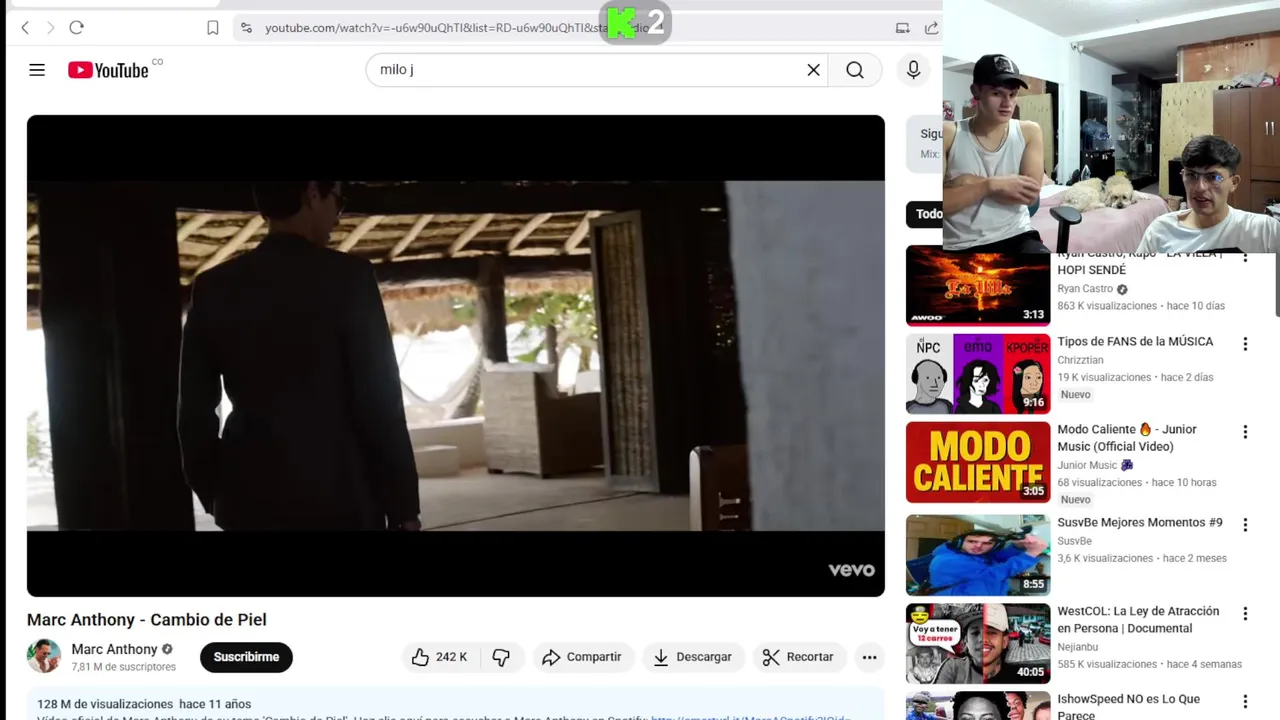Screen dimensions: 1280x720
Task: Open options menu for IshowSpeed video
Action: pyautogui.click(x=1245, y=701)
